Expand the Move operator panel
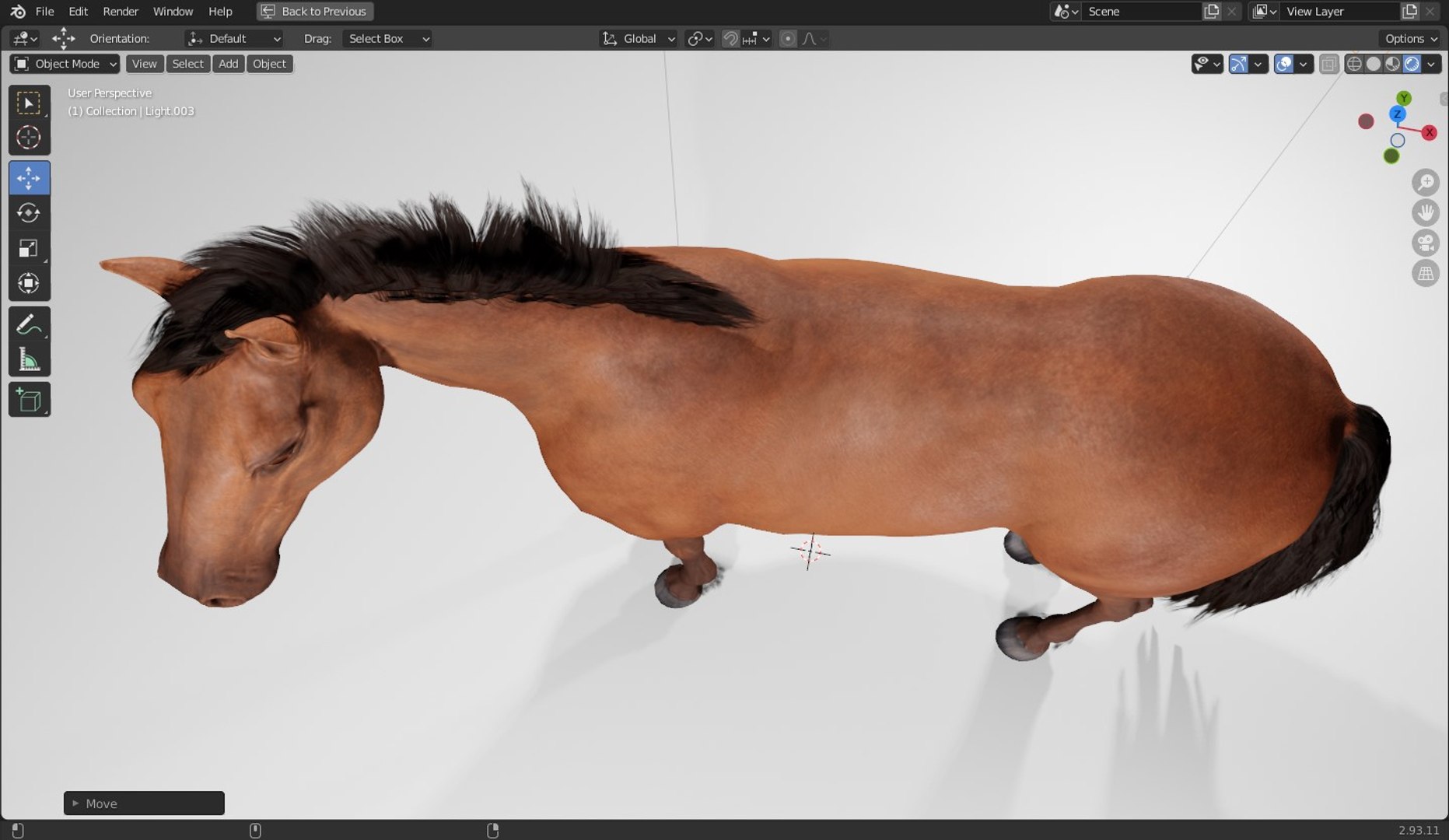The image size is (1449, 840). pos(144,803)
